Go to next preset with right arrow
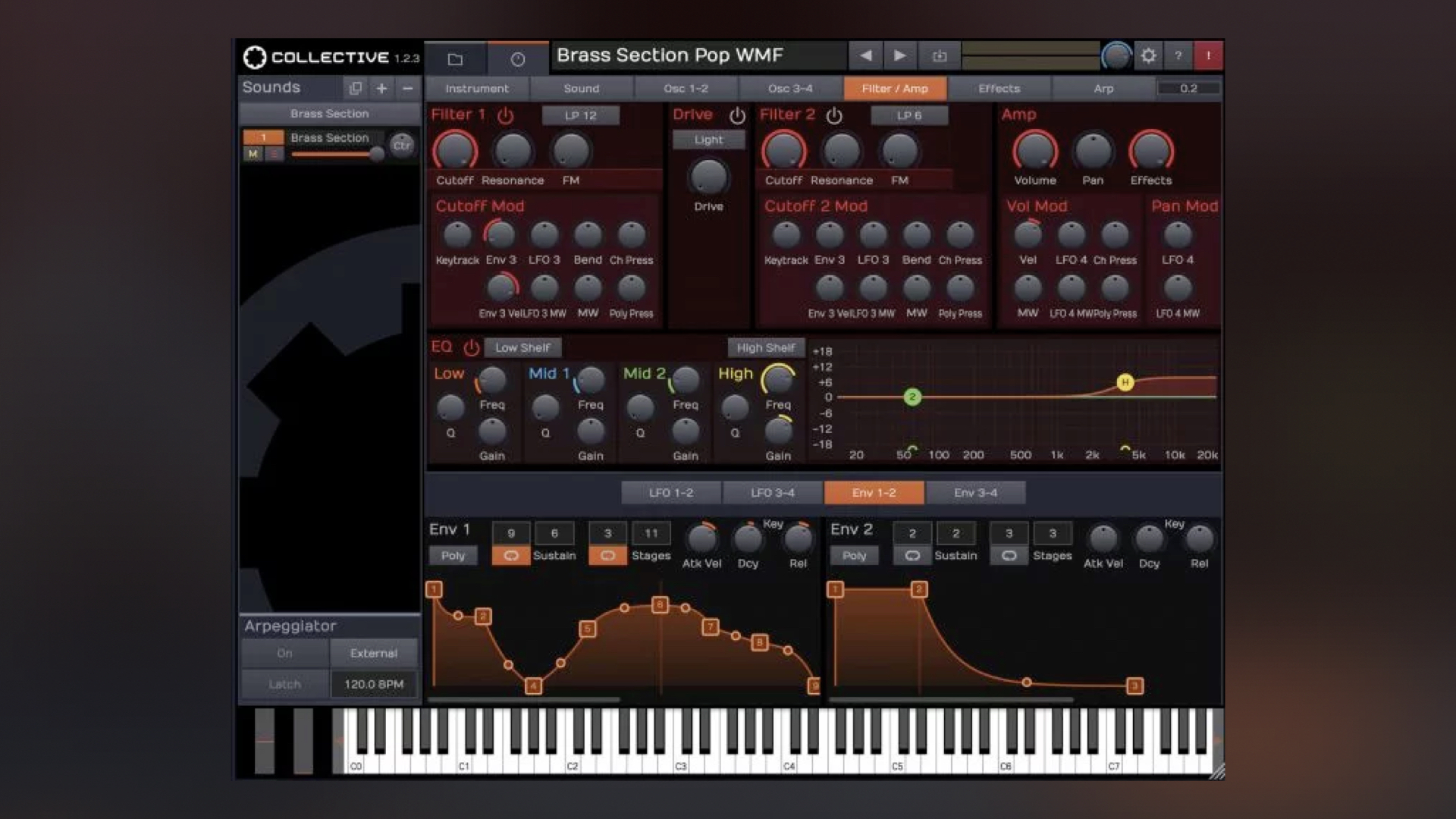Image resolution: width=1456 pixels, height=819 pixels. pyautogui.click(x=899, y=55)
